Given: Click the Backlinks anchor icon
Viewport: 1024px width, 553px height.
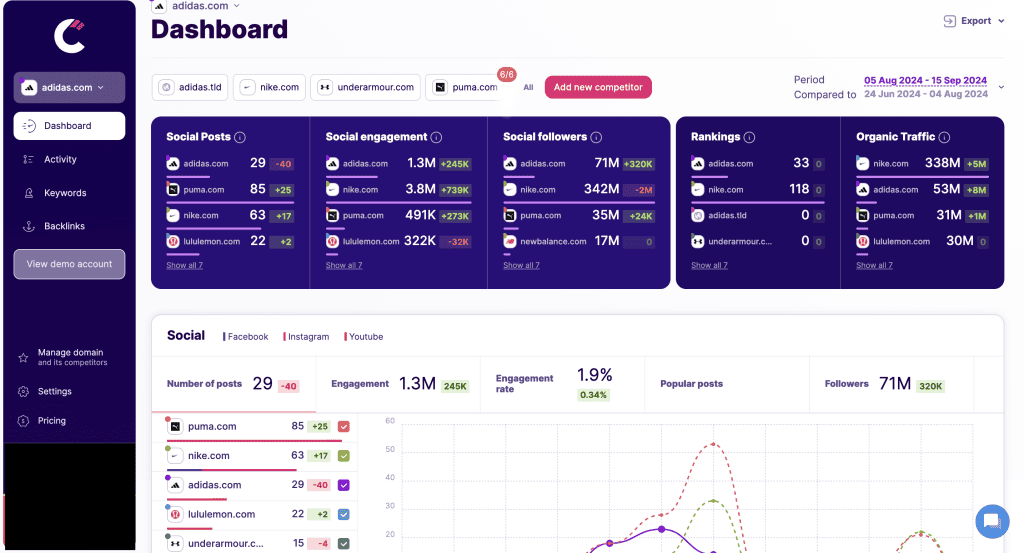Looking at the screenshot, I should [29, 226].
